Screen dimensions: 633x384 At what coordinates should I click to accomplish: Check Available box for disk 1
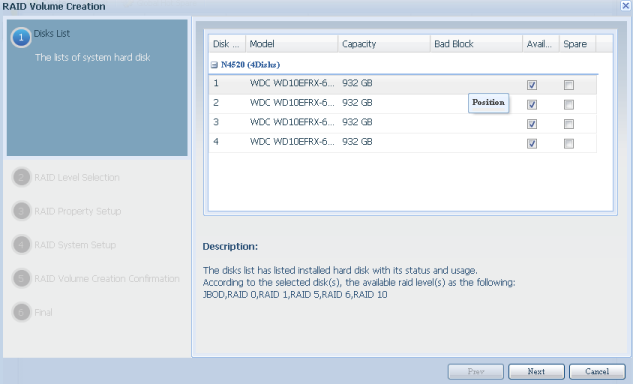[532, 85]
